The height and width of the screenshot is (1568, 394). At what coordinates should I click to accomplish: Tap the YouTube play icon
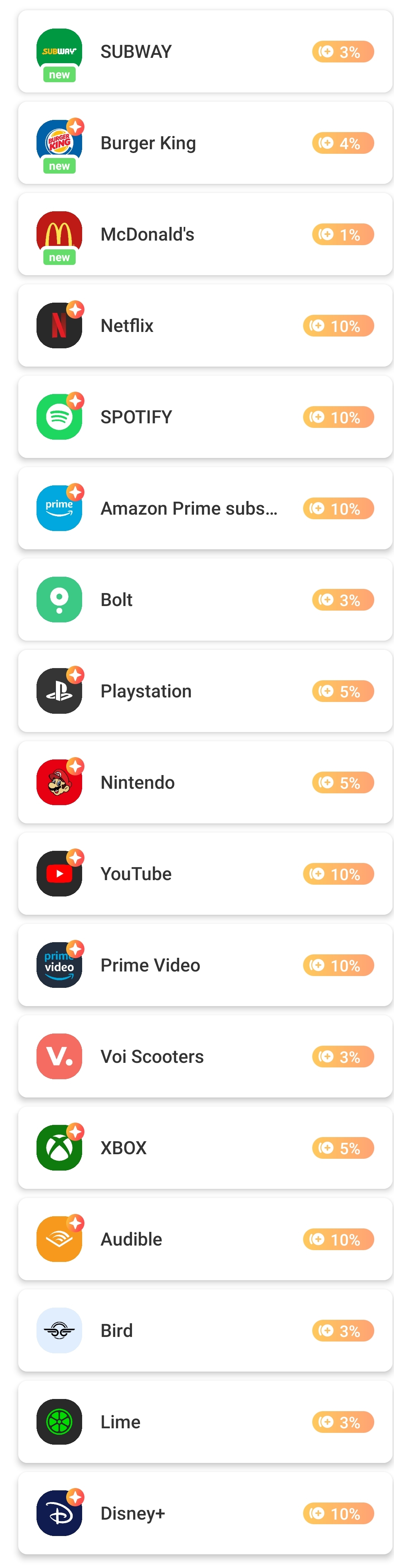59,874
